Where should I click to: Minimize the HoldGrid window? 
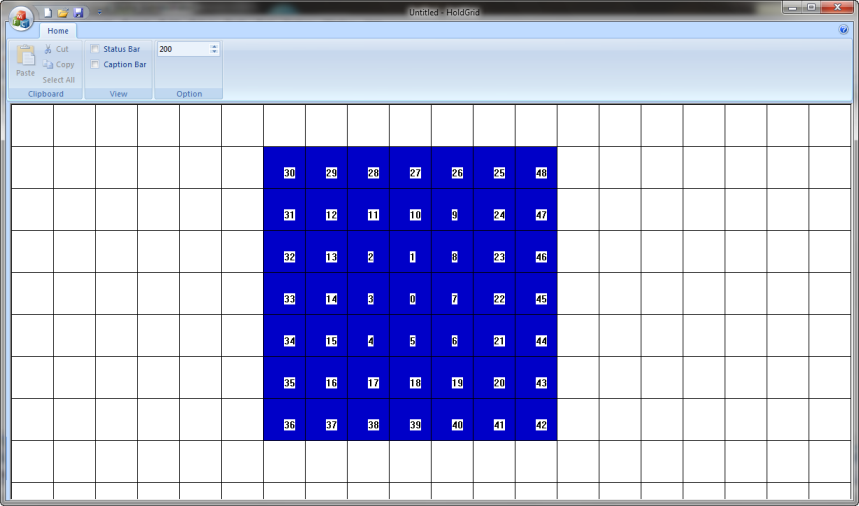(792, 7)
